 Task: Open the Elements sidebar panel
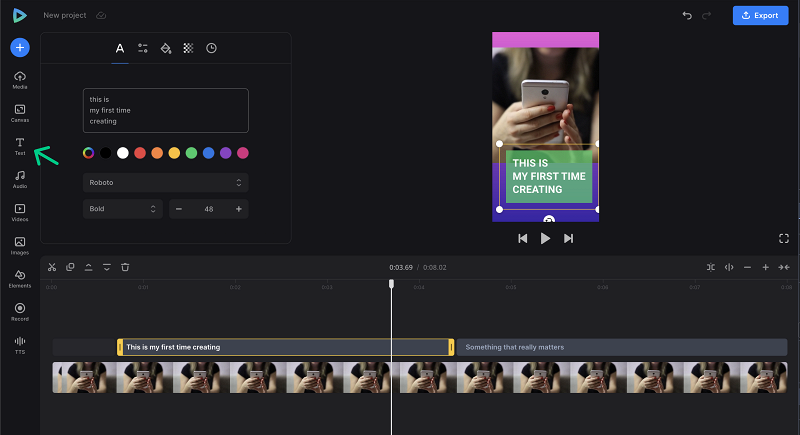[x=20, y=279]
